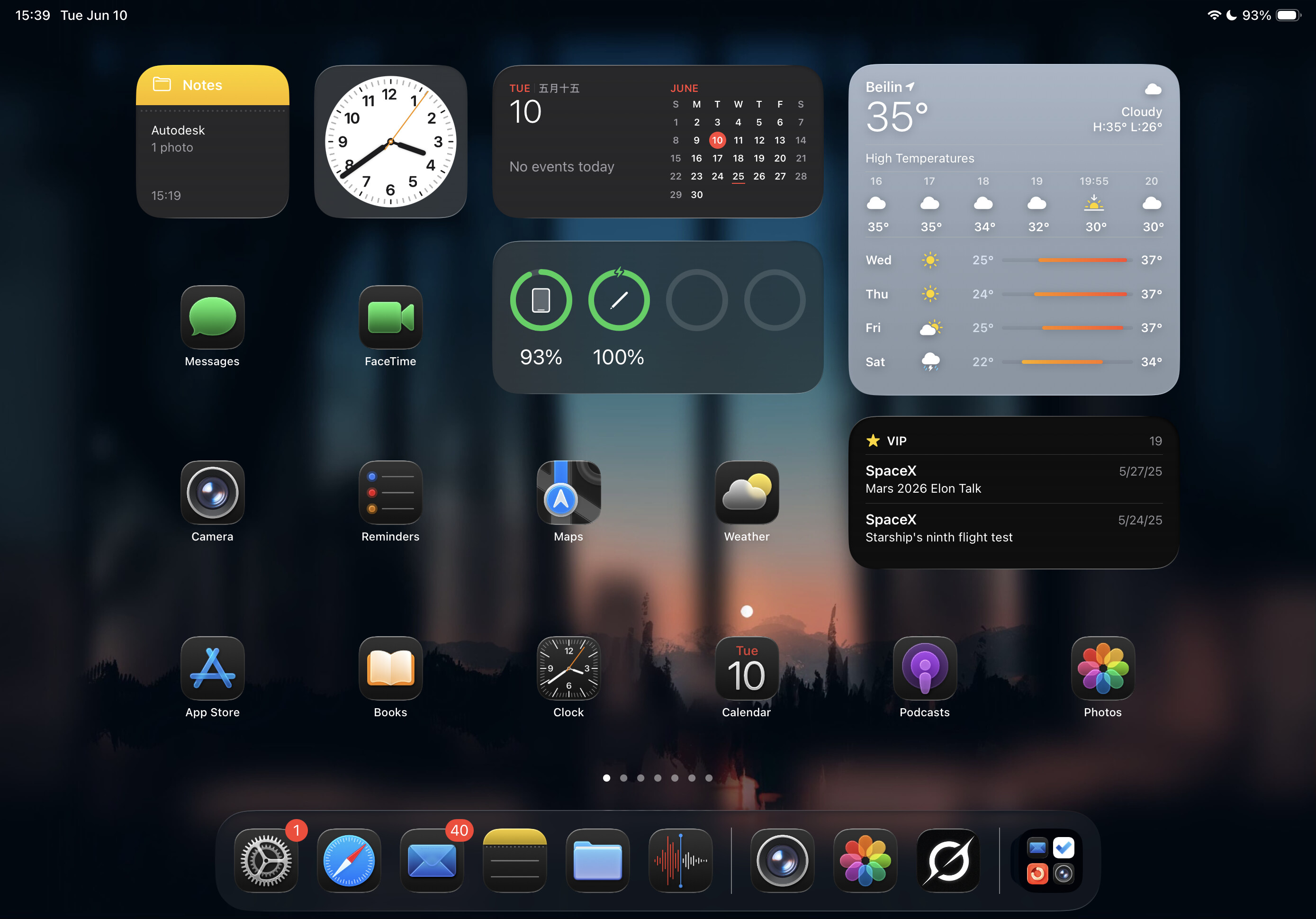The image size is (1316, 919).
Task: Open the App Library folder in dock
Action: coord(1050,860)
